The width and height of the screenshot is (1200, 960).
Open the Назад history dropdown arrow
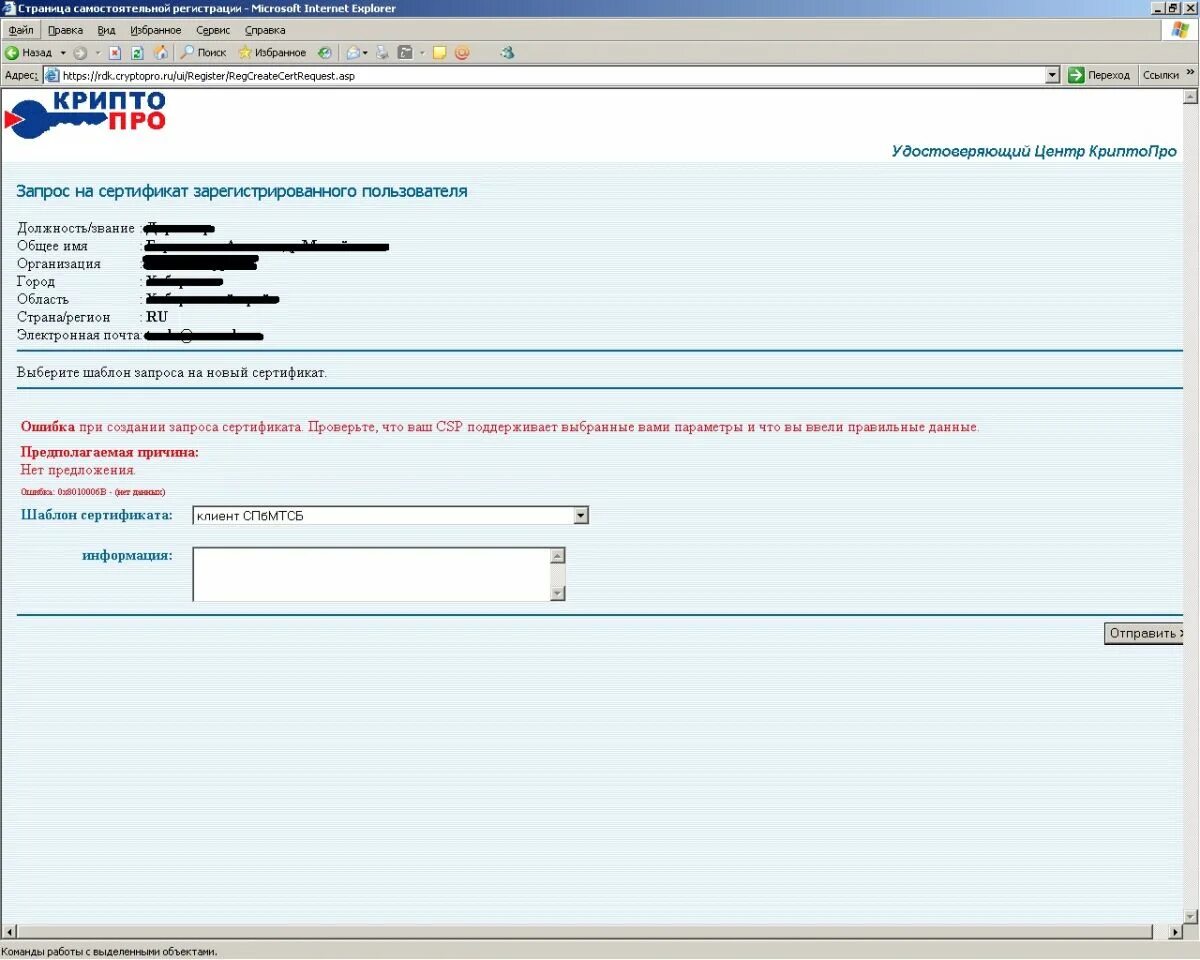(x=62, y=52)
